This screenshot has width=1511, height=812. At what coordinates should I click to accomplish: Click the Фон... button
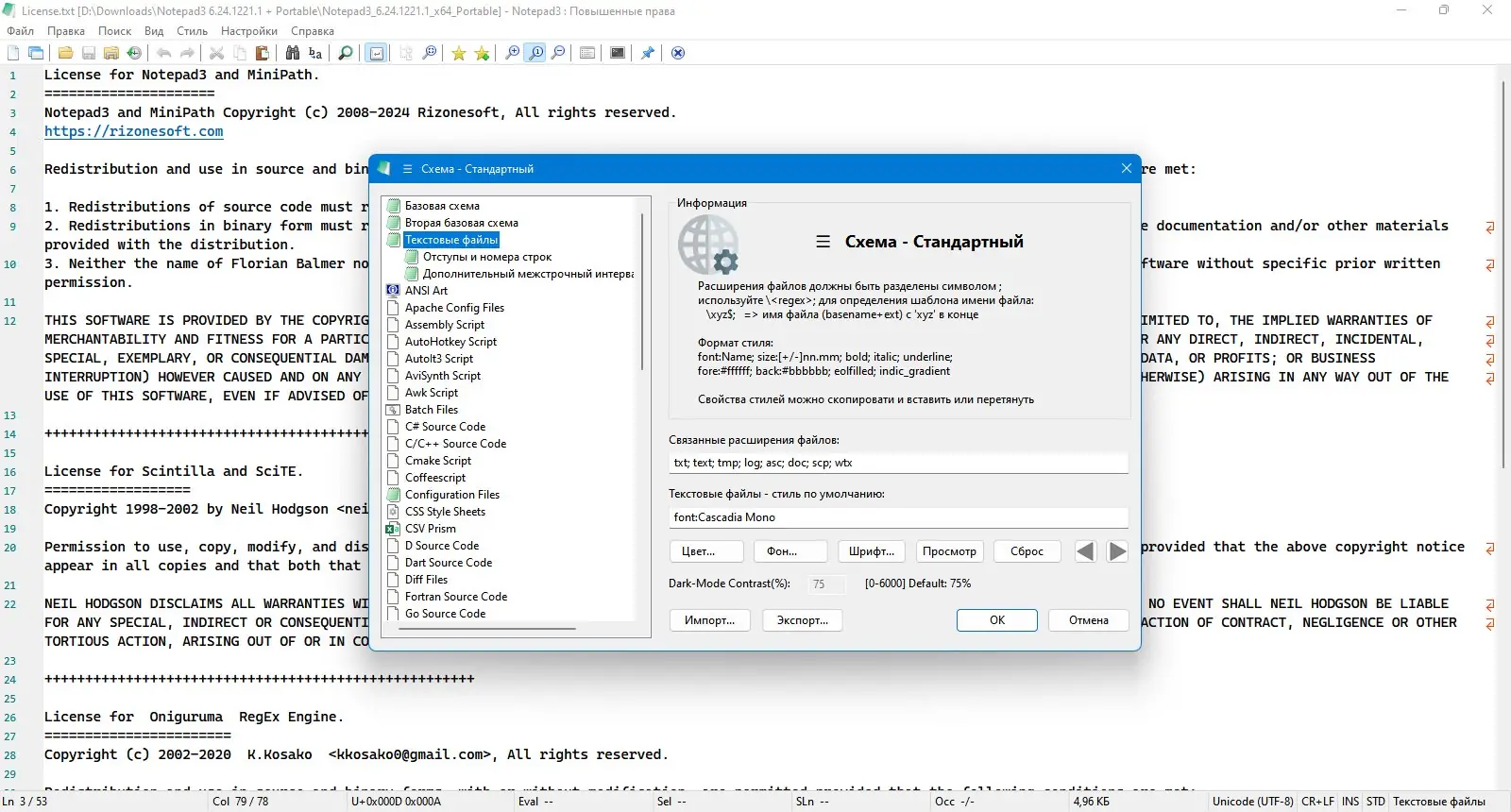[791, 551]
